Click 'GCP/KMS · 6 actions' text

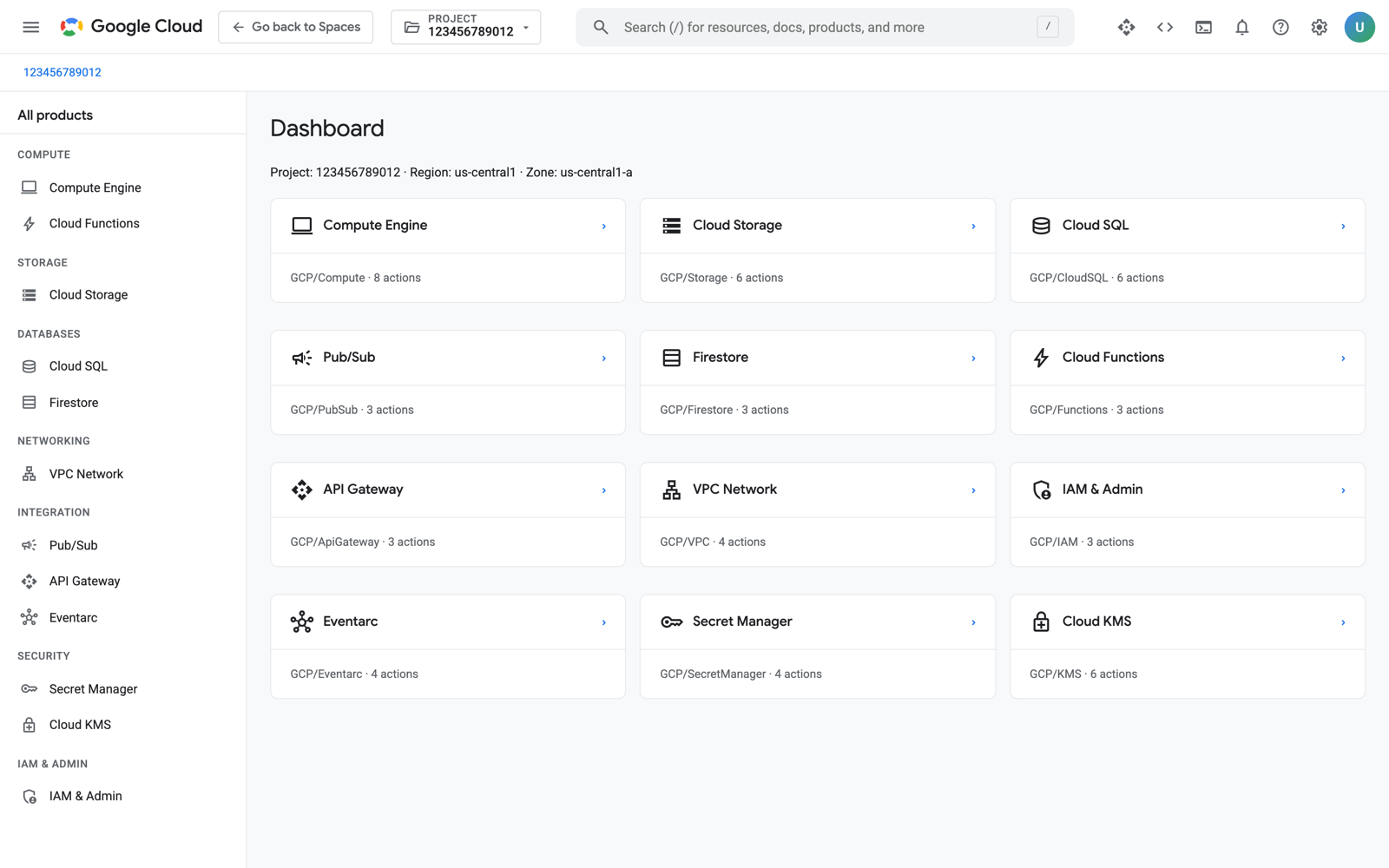pos(1083,674)
